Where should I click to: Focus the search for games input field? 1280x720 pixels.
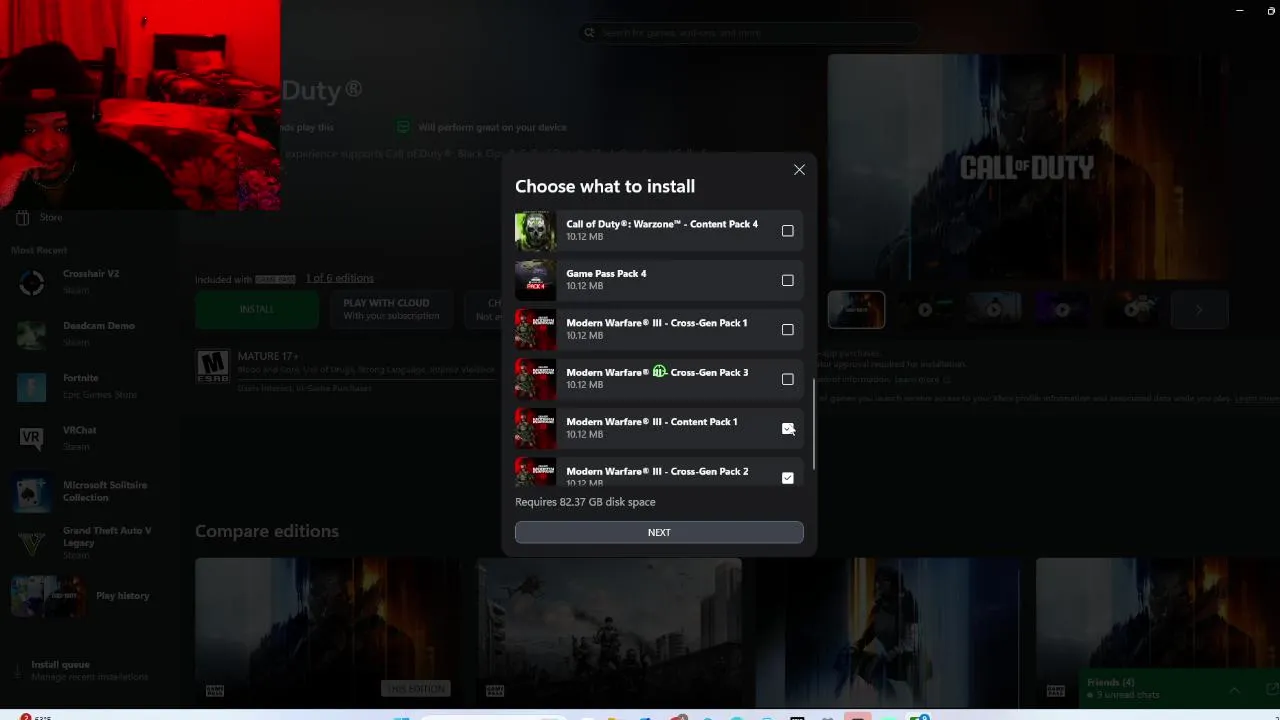coord(748,33)
